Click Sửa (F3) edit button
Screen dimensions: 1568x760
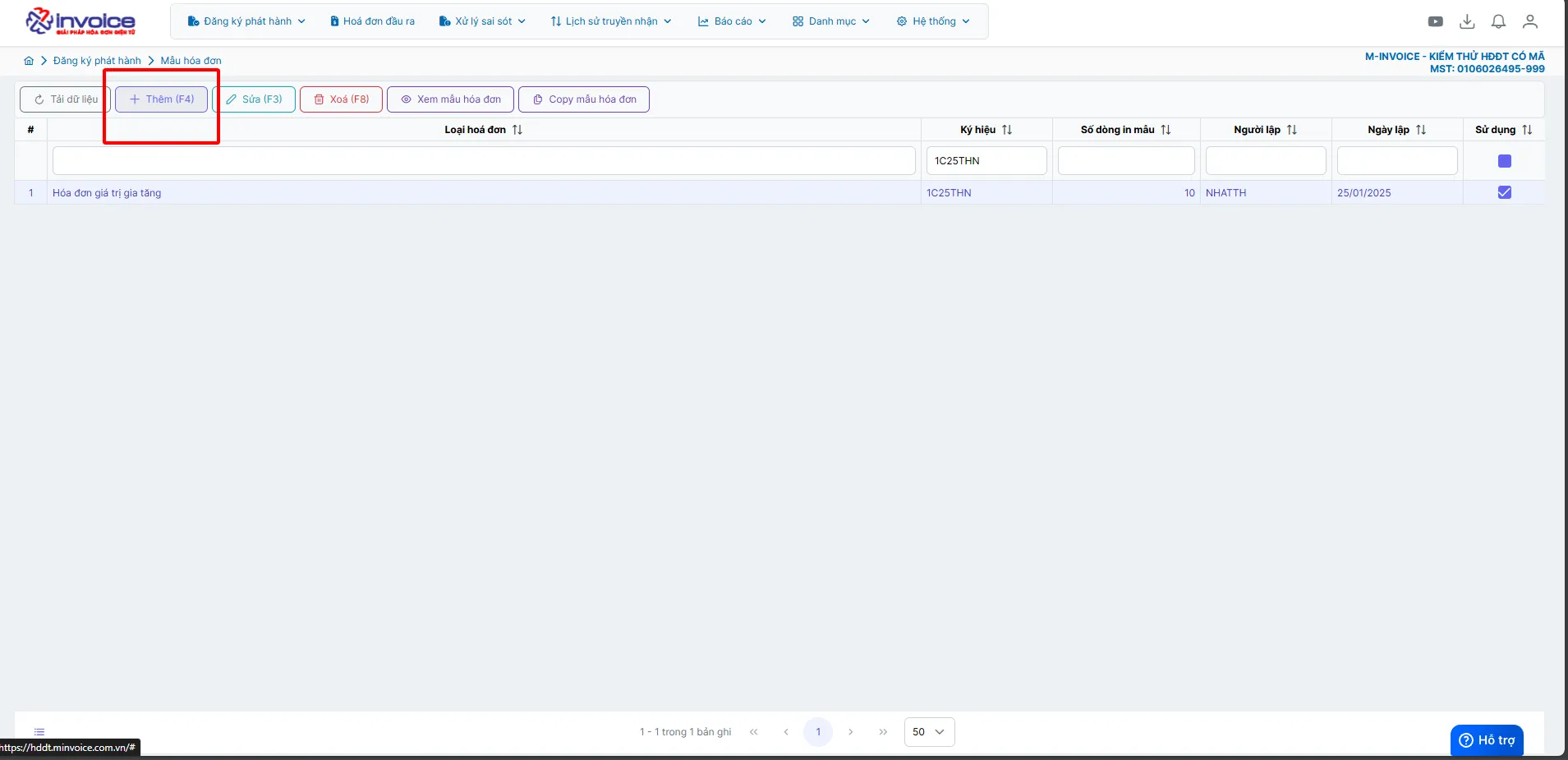click(254, 99)
